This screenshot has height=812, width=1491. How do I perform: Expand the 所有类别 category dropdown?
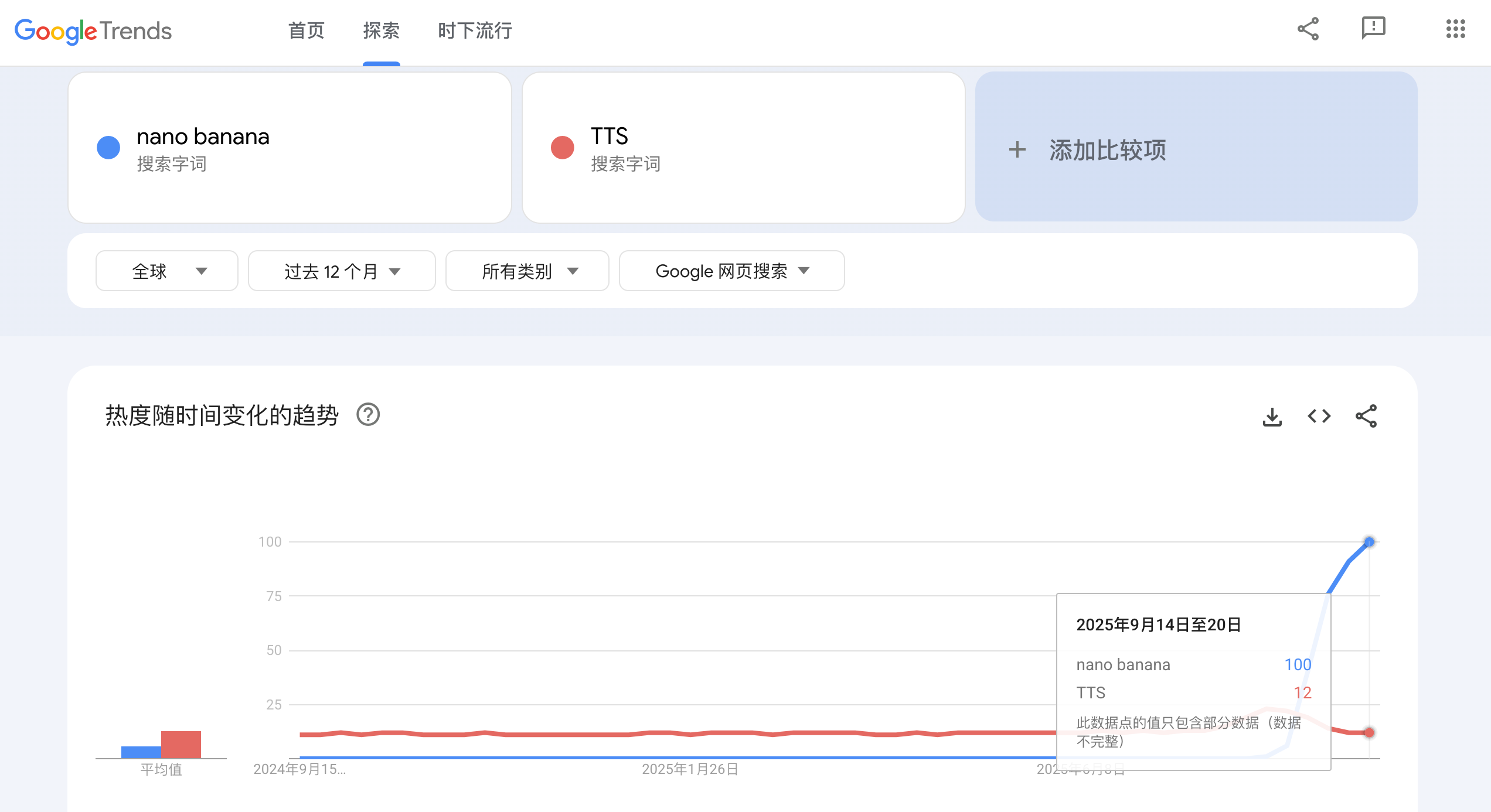(527, 271)
